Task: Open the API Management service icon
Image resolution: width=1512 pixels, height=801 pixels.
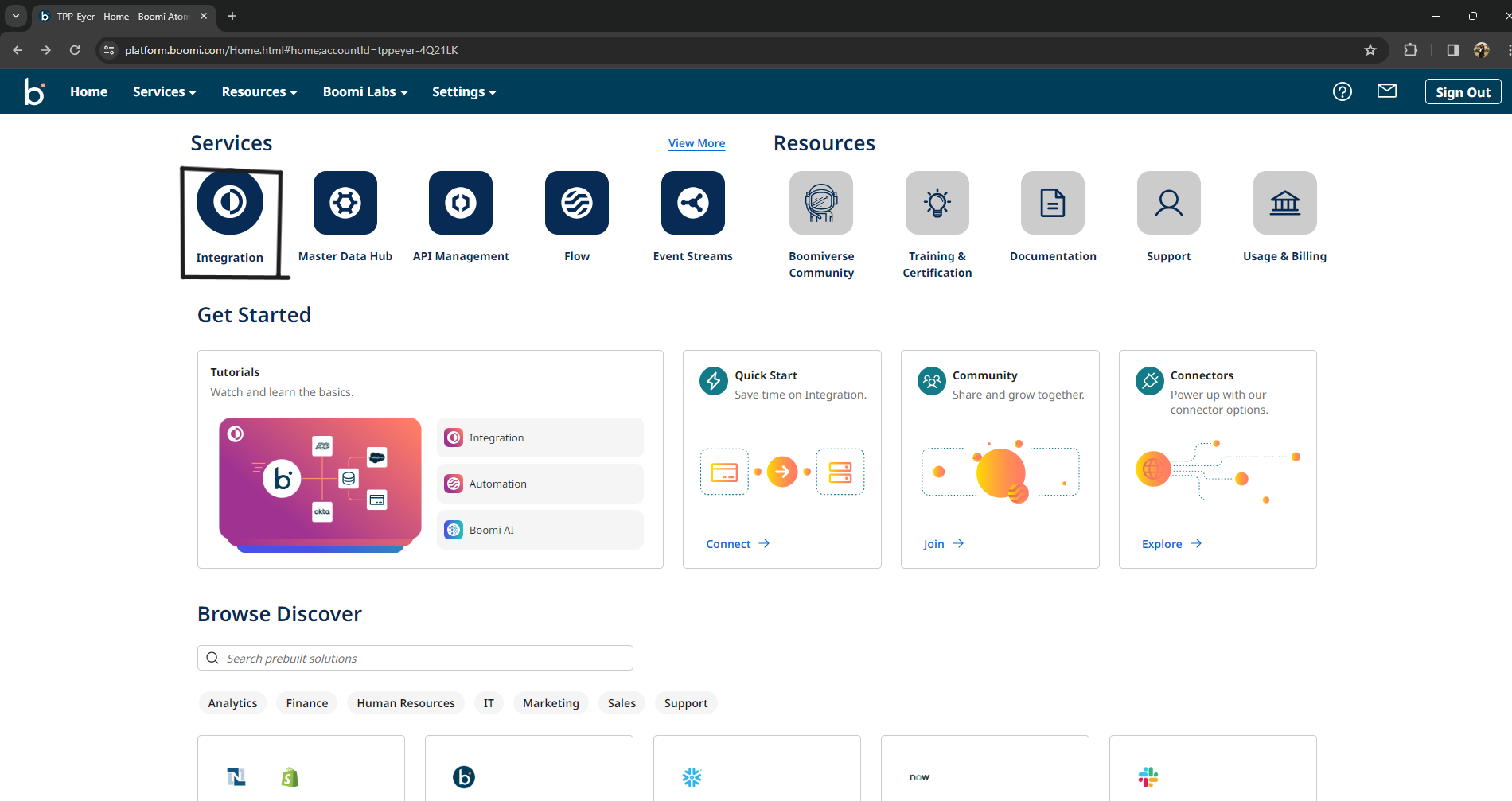Action: 460,202
